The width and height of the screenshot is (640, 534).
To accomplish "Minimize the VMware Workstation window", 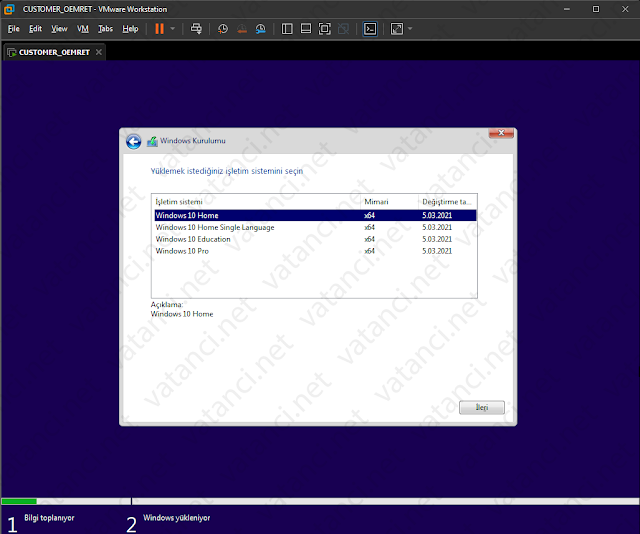I will click(x=567, y=9).
